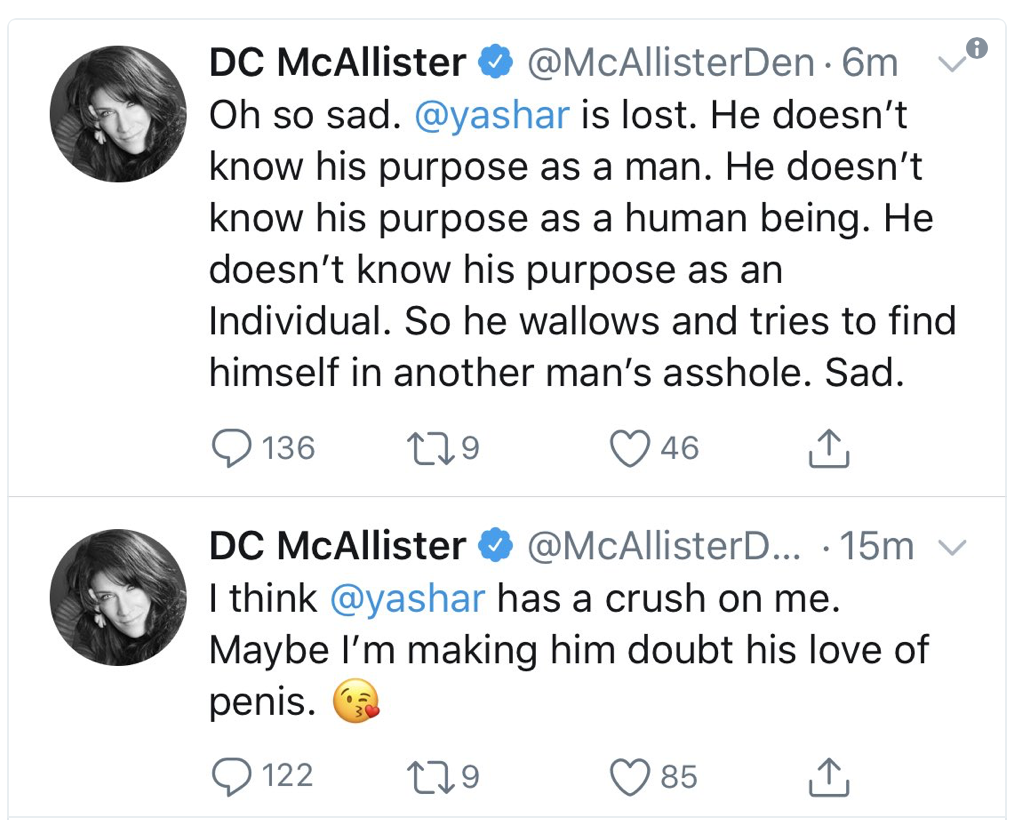This screenshot has height=820, width=1020.
Task: Like the tweet with 46 likes
Action: click(x=630, y=448)
